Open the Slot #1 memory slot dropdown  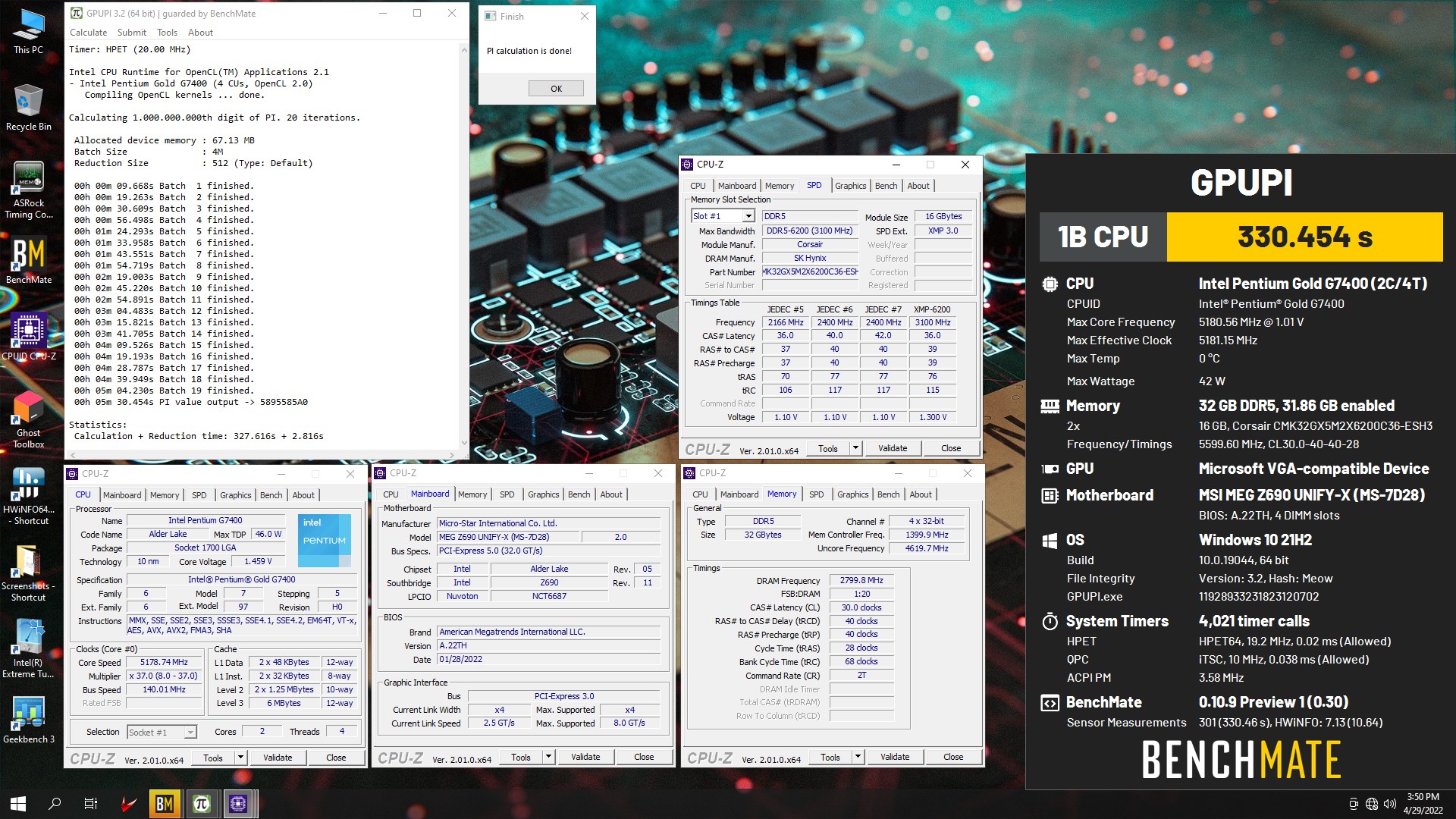pyautogui.click(x=748, y=216)
